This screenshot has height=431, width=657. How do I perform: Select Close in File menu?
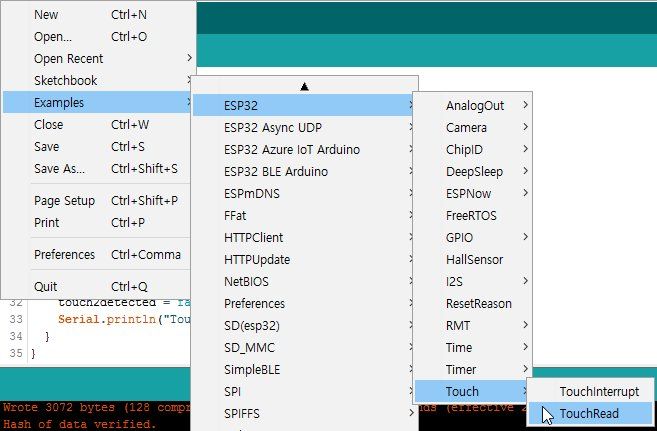point(98,124)
